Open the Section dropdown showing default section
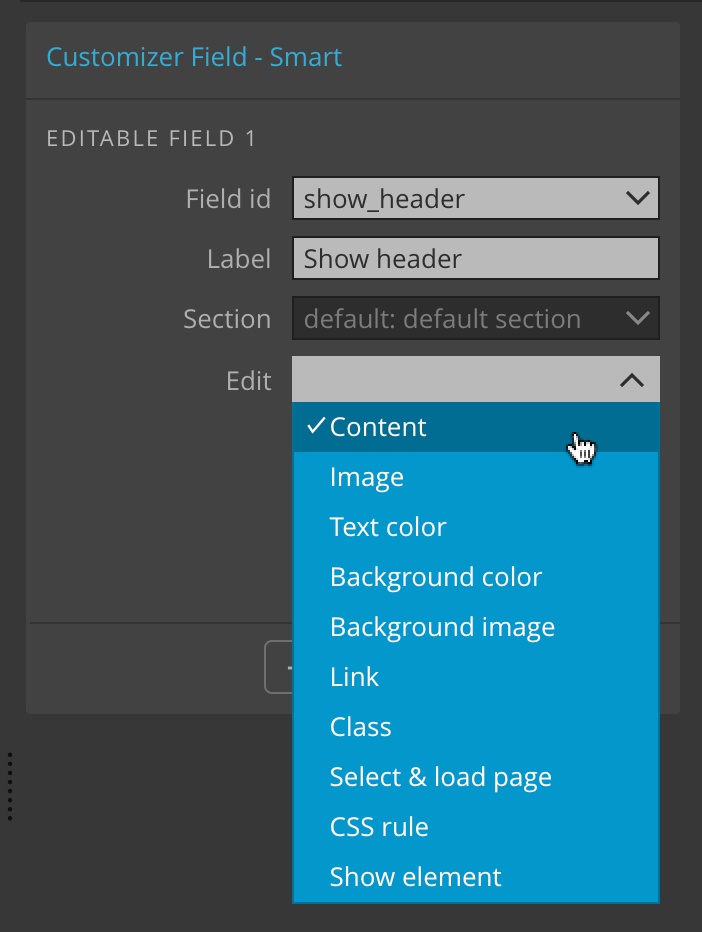Image resolution: width=702 pixels, height=932 pixels. pos(476,319)
